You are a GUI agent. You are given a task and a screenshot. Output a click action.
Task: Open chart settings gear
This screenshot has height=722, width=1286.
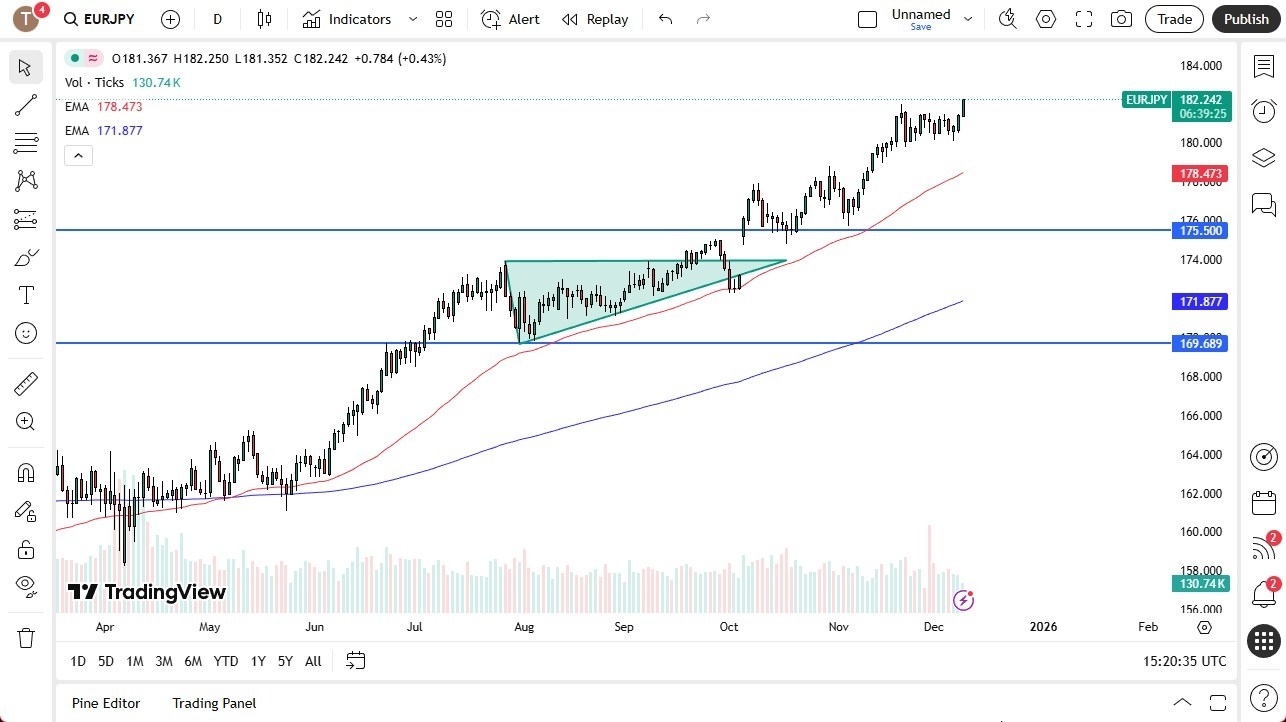(1046, 18)
